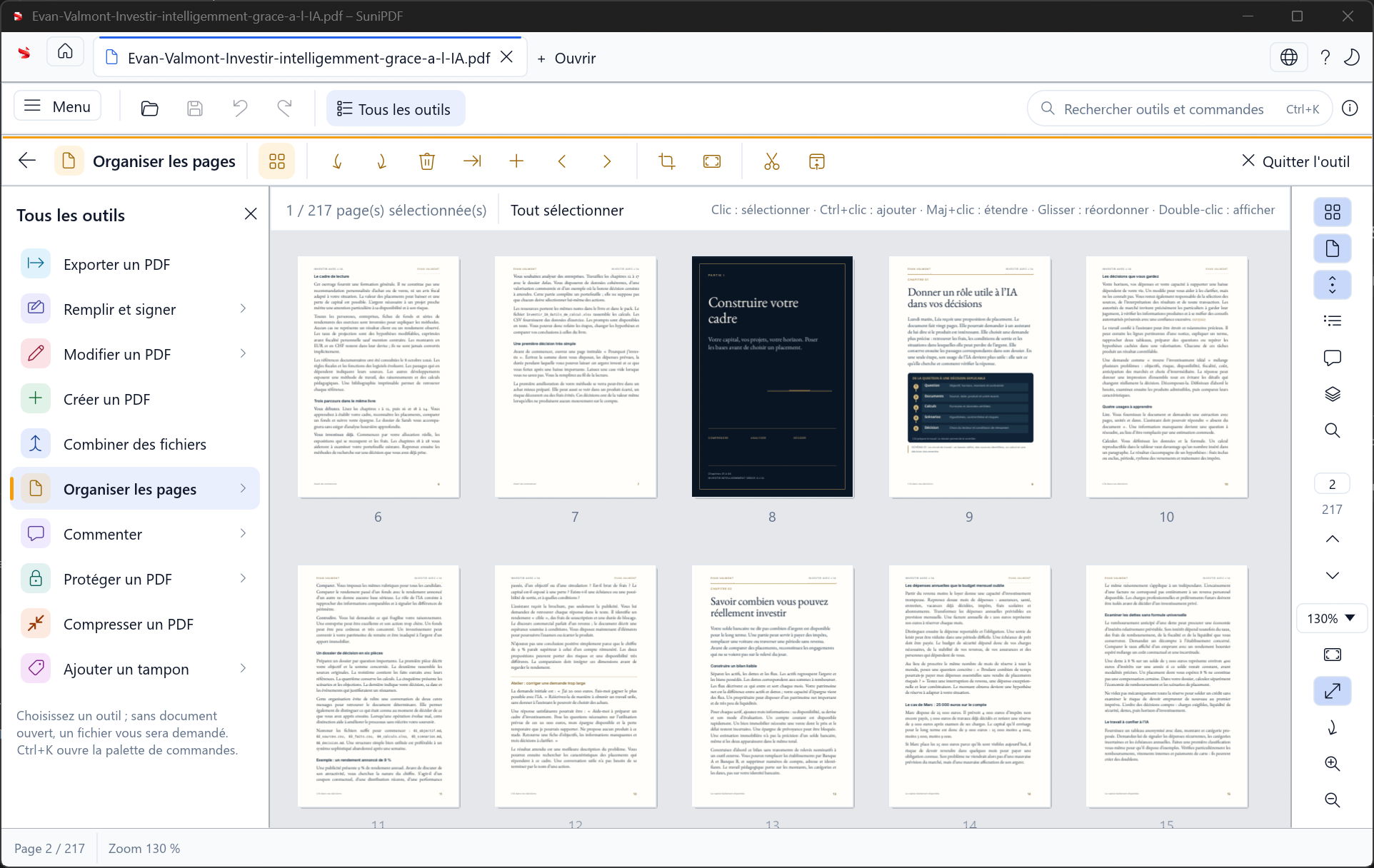Select page 8 thumbnail Construire votre cadre

click(x=772, y=377)
